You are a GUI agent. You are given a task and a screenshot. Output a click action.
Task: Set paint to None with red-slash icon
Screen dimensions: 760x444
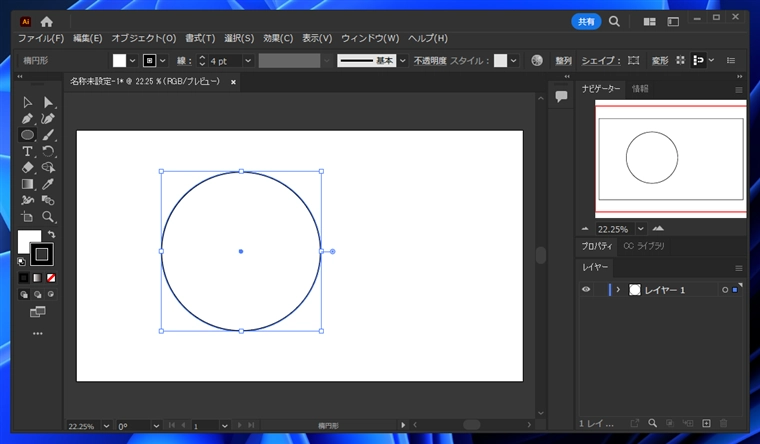[51, 277]
